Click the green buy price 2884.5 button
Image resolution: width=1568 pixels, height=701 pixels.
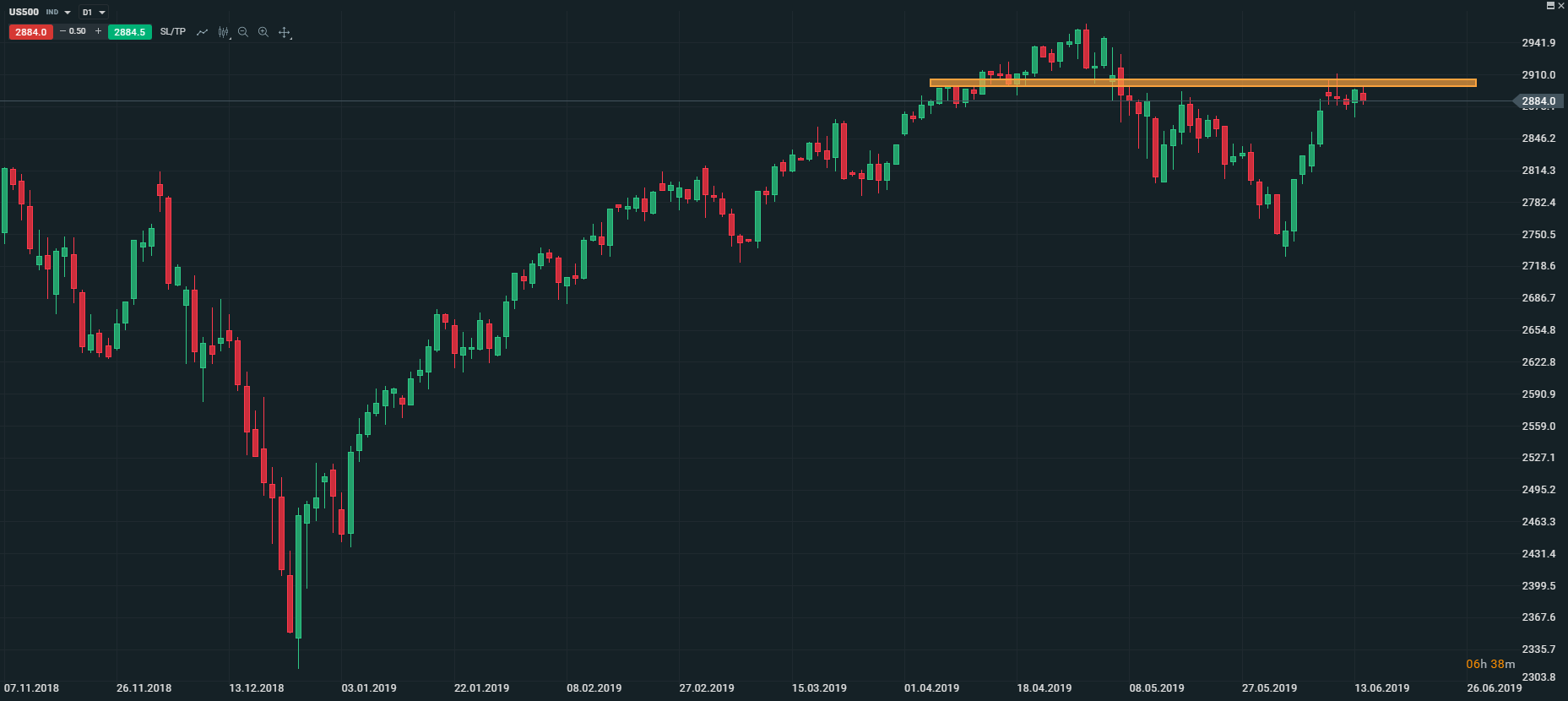tap(130, 32)
